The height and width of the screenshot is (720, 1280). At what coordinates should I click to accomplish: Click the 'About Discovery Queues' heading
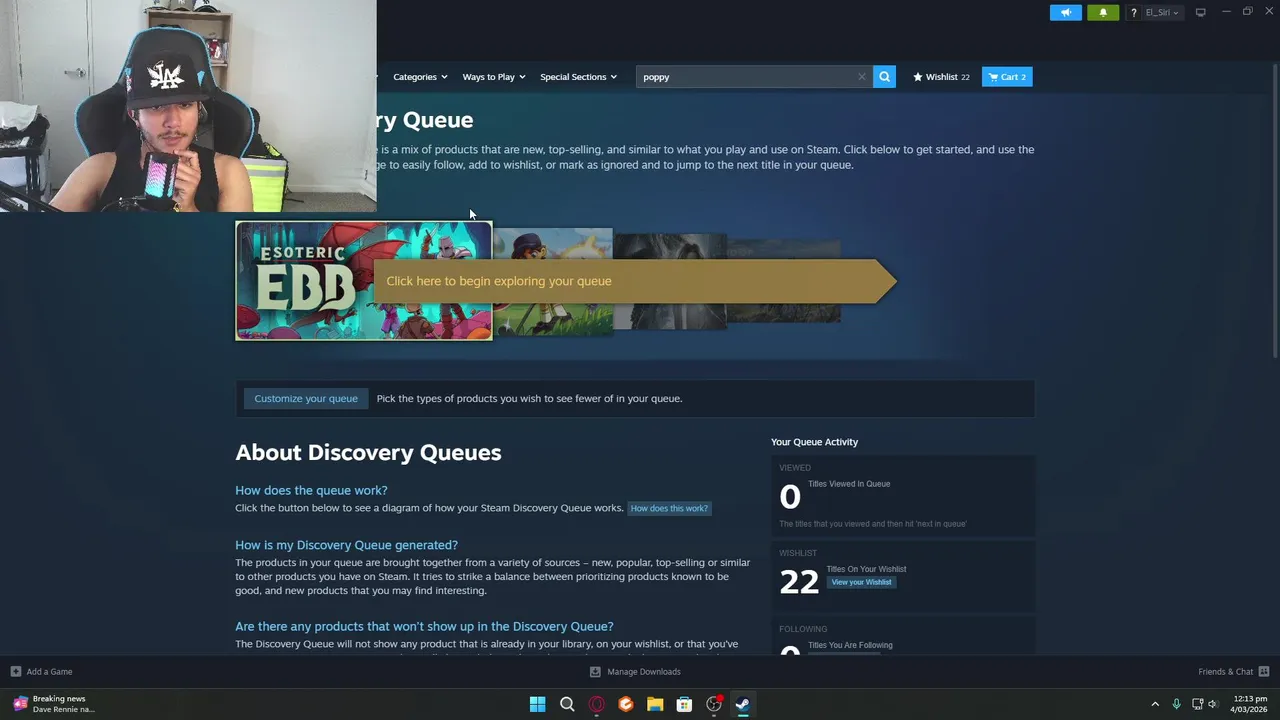[x=368, y=453]
